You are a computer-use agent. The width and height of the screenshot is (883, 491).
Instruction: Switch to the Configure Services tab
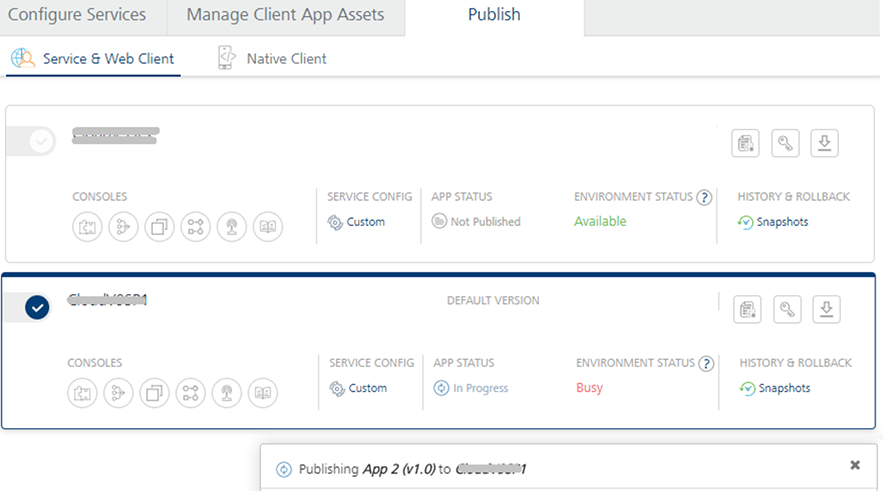(x=77, y=15)
